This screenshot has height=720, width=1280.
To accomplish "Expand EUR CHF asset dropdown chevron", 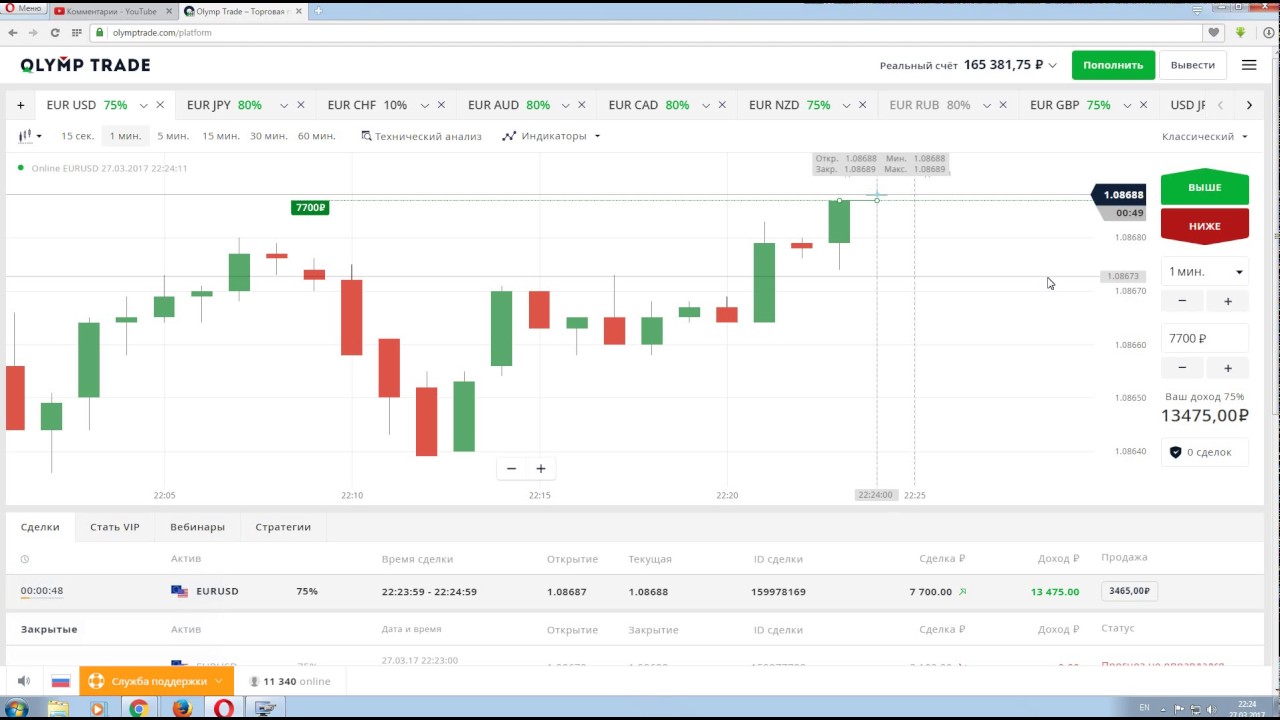I will point(425,105).
